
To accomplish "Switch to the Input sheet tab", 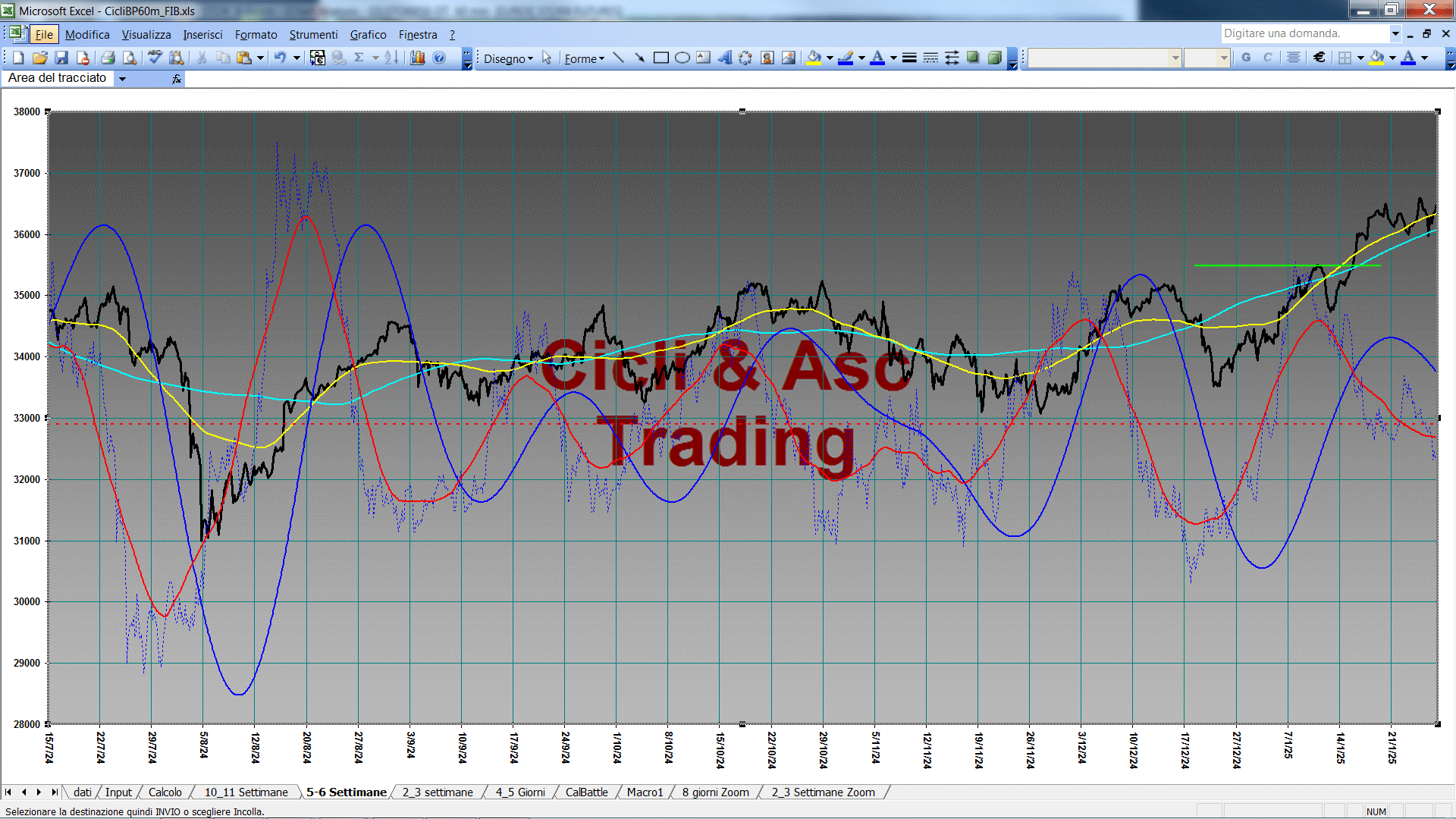I will click(x=118, y=792).
